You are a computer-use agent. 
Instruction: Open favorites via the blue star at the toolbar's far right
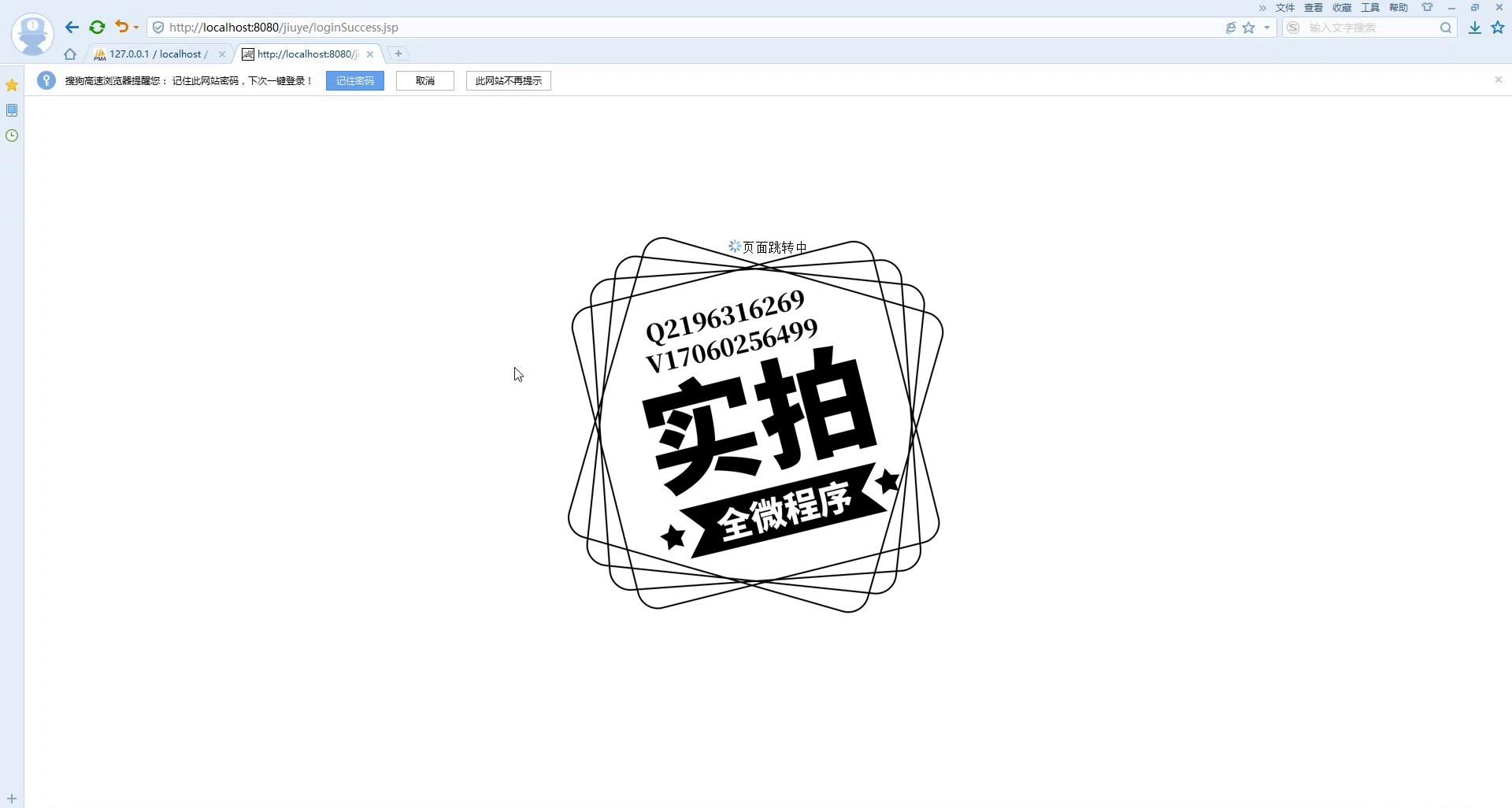pos(1498,28)
